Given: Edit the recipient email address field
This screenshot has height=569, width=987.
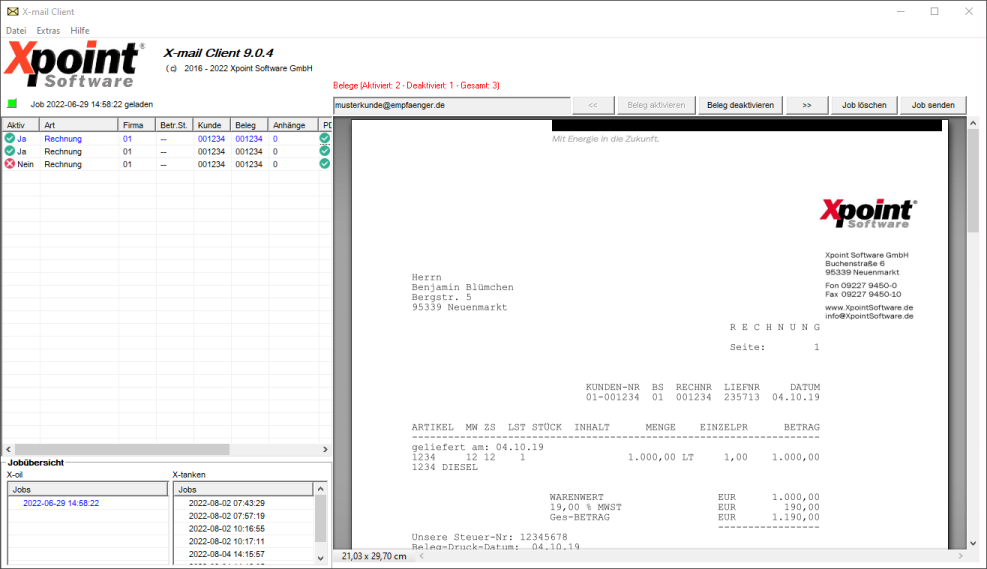Looking at the screenshot, I should click(x=451, y=105).
